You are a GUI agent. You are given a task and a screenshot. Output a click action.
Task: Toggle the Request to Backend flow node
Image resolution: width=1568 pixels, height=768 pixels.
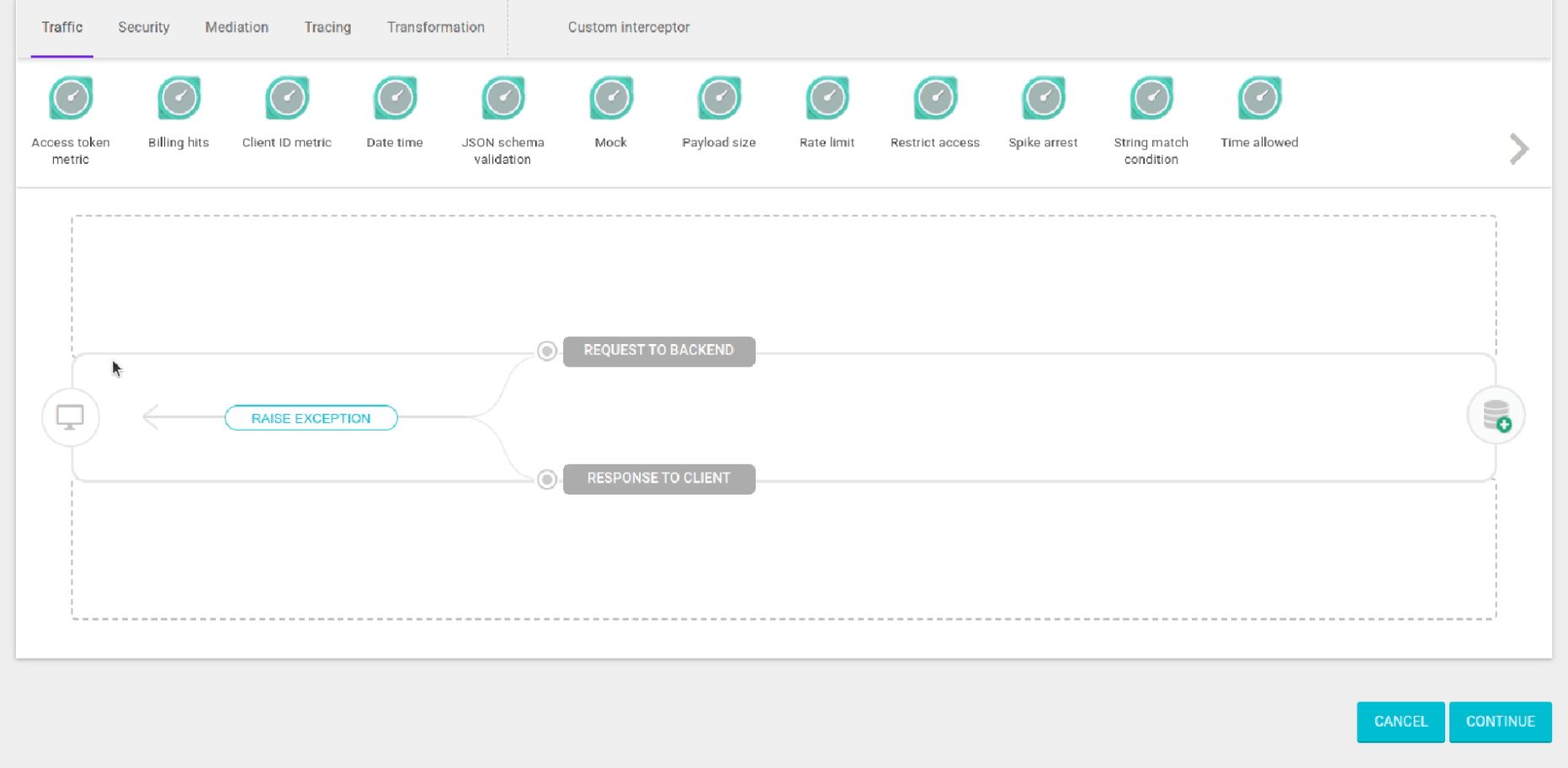coord(547,351)
